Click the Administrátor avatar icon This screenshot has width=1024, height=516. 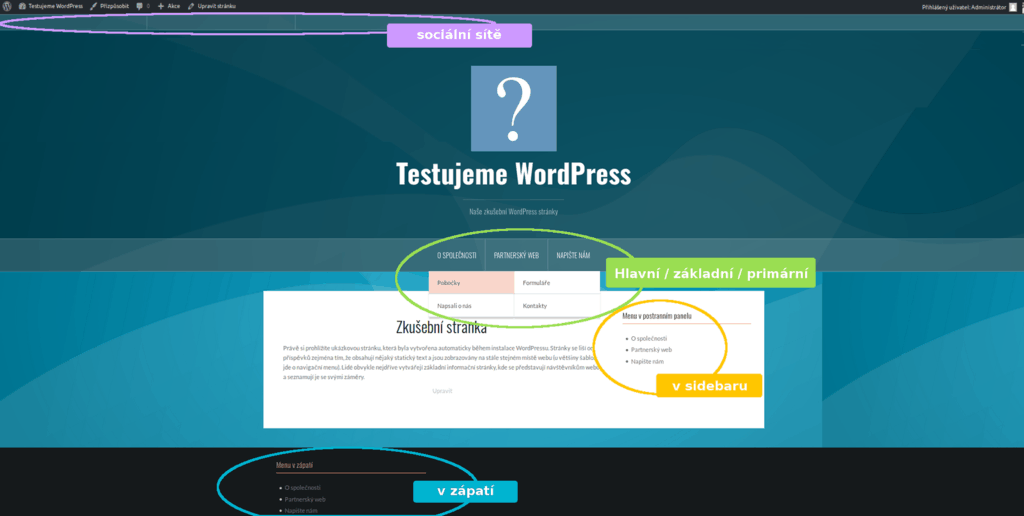[x=1013, y=7]
